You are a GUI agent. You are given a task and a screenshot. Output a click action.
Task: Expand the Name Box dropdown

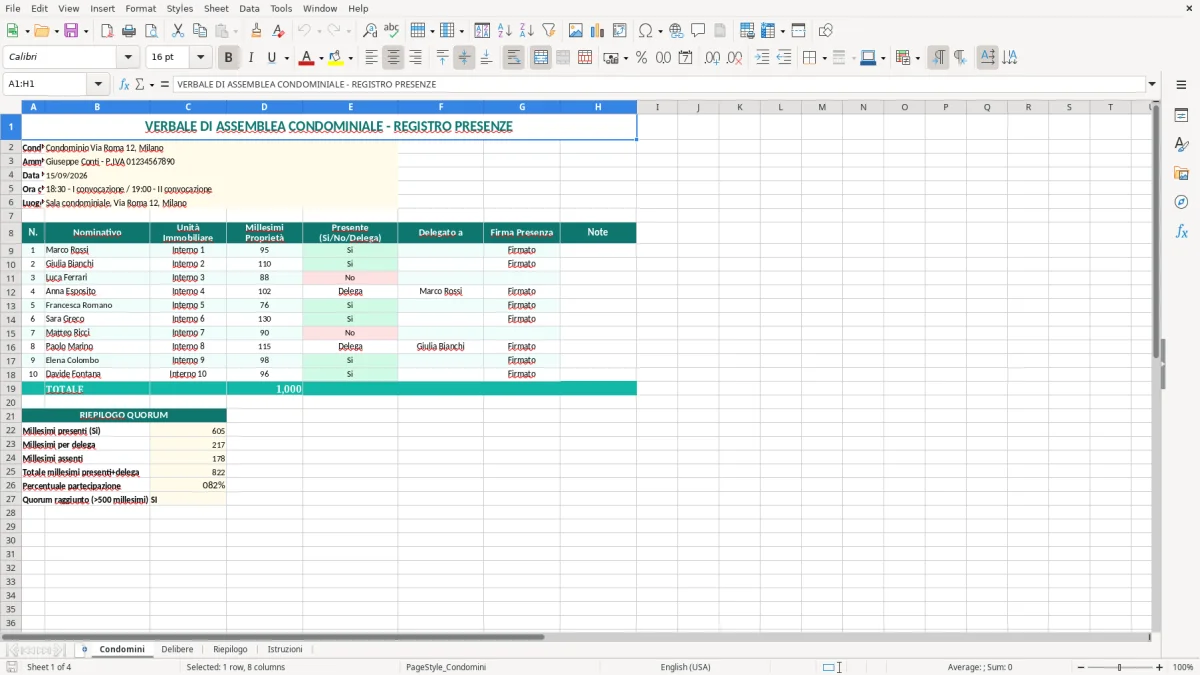click(x=98, y=84)
